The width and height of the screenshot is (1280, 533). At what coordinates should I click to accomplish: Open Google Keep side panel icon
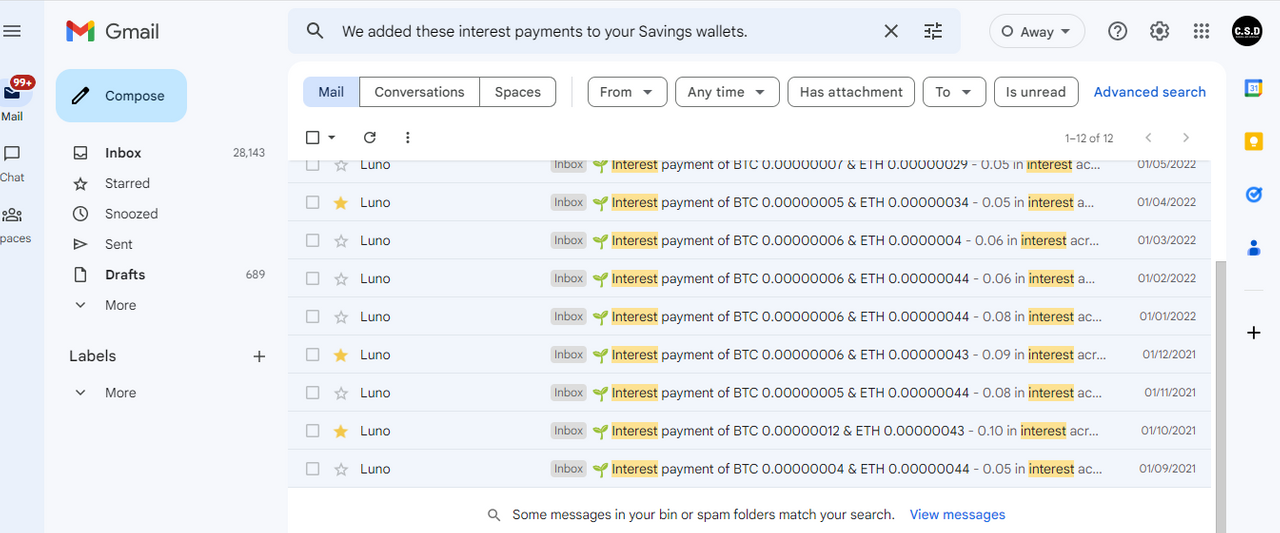(1254, 141)
